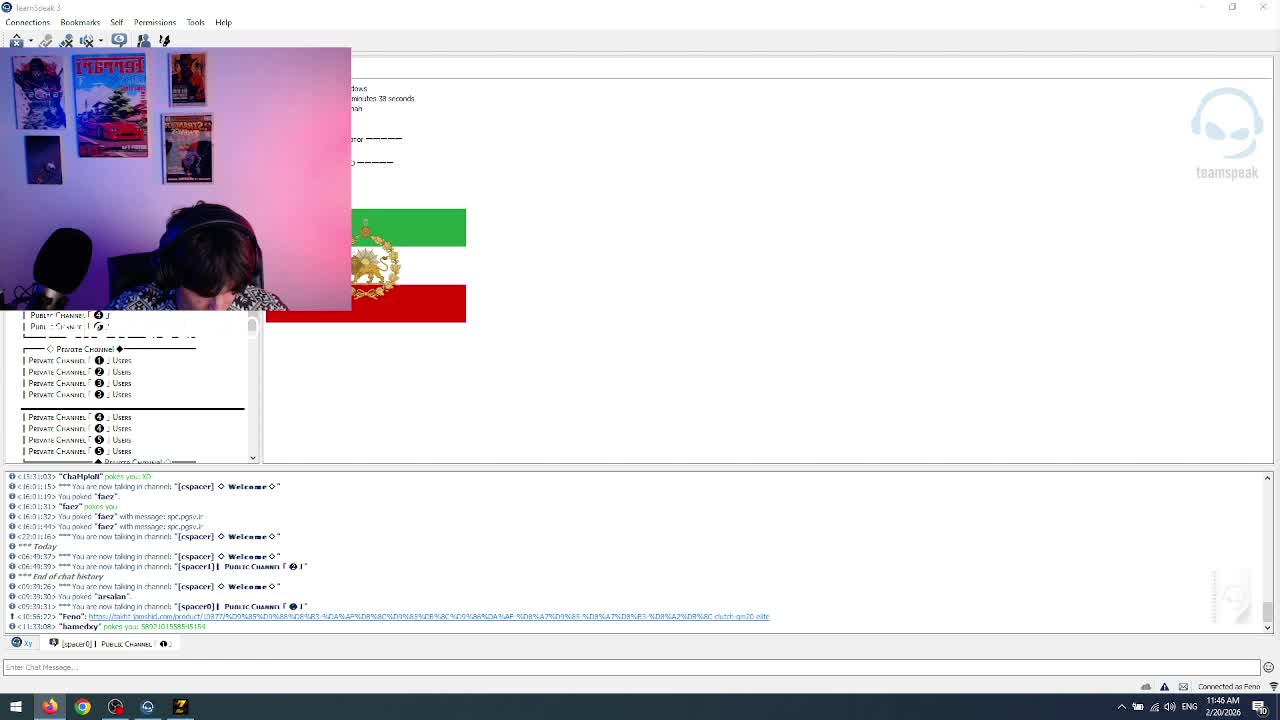Viewport: 1280px width, 720px height.
Task: Open the dropdown arrow beside the disconnect icon
Action: (31, 41)
